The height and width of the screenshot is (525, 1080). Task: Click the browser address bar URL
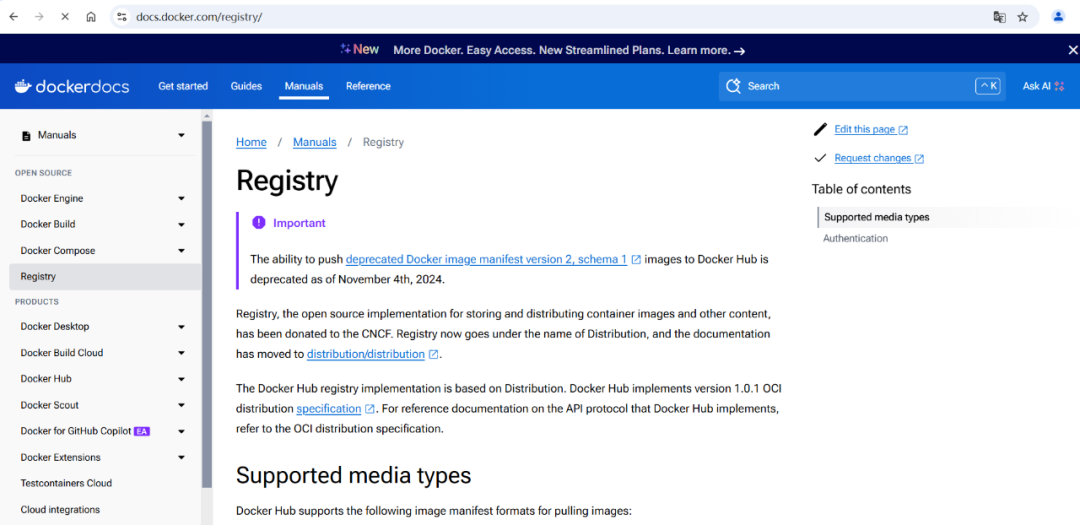(199, 17)
